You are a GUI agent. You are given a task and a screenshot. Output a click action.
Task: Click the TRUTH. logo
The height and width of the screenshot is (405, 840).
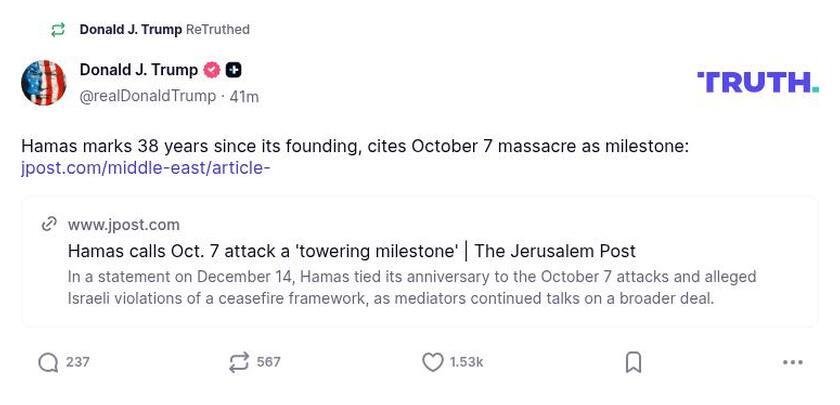coord(757,82)
